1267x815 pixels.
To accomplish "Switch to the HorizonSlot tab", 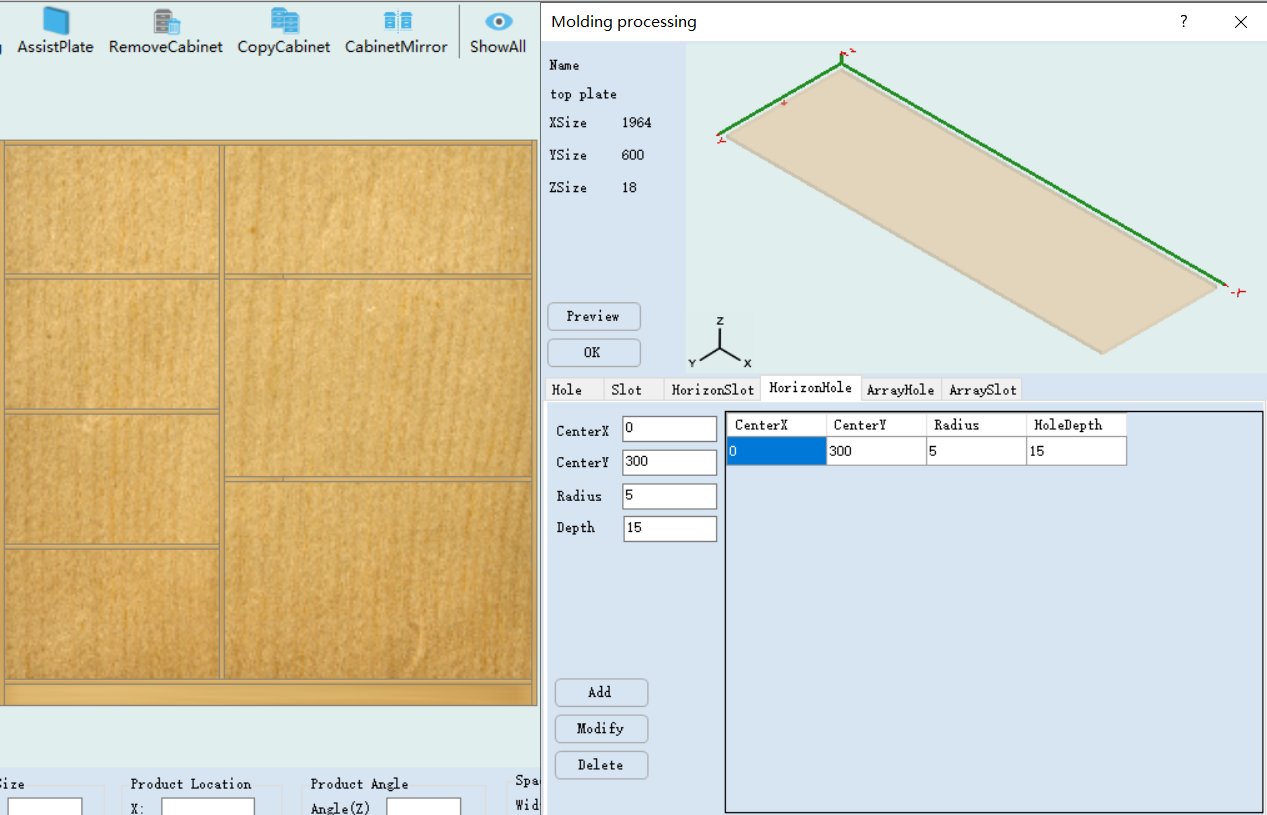I will 712,390.
